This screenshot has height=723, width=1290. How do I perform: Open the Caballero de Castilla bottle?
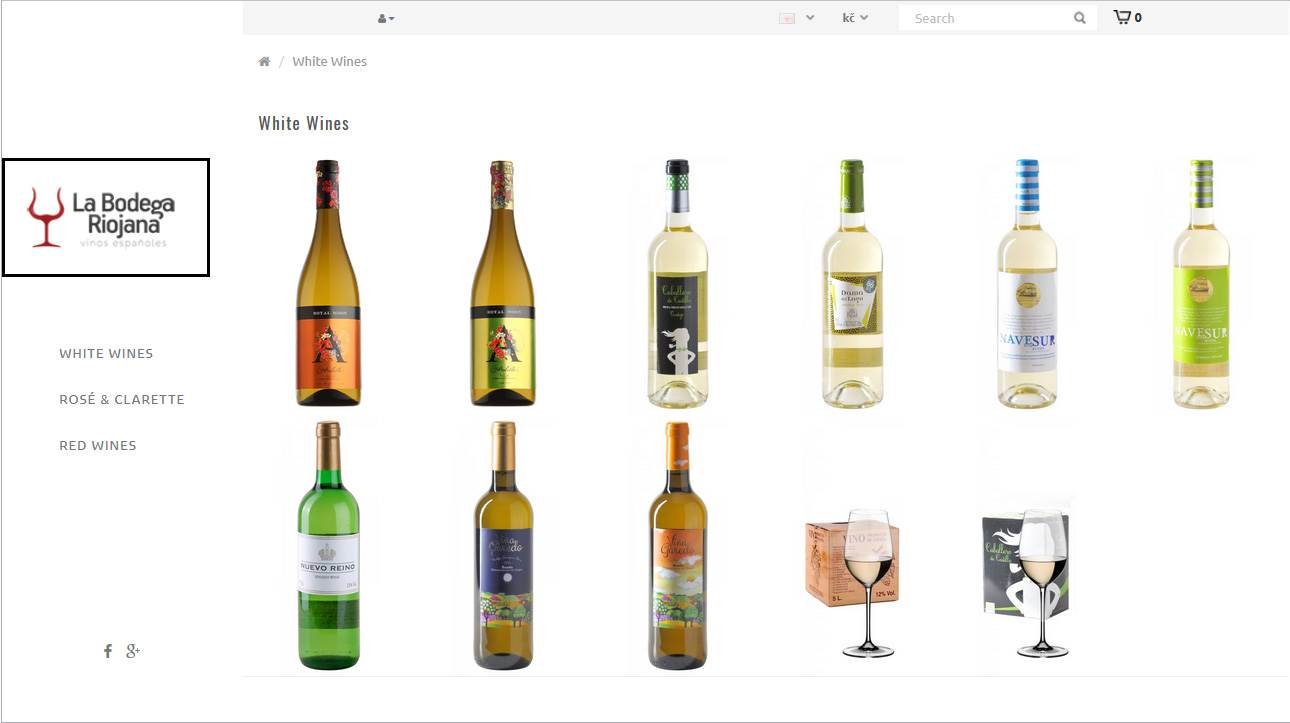click(x=678, y=284)
